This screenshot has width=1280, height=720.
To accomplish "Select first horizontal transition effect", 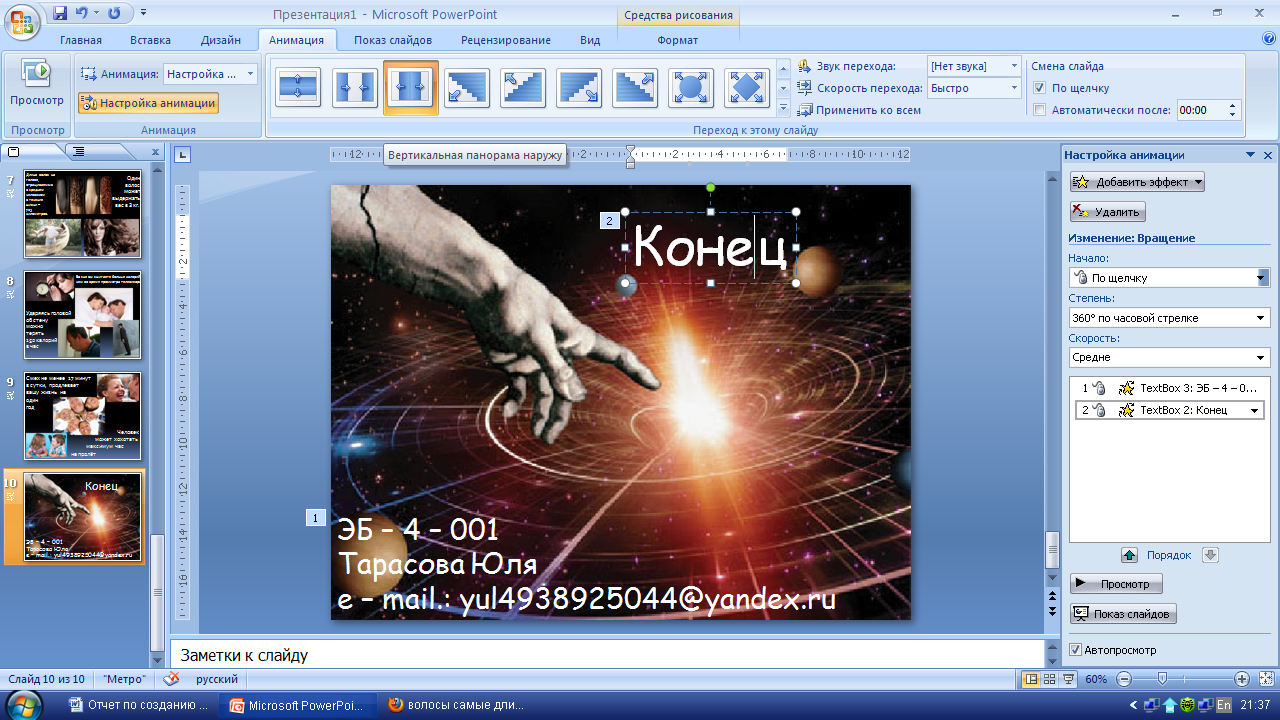I will pos(298,88).
